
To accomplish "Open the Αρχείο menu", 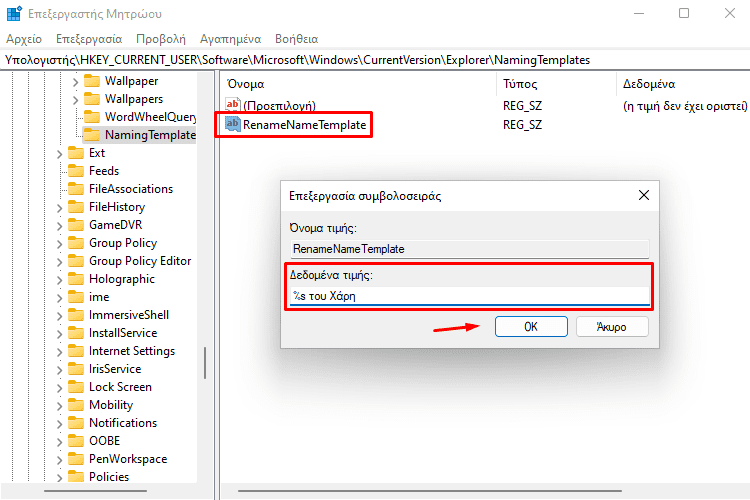I will coord(24,39).
